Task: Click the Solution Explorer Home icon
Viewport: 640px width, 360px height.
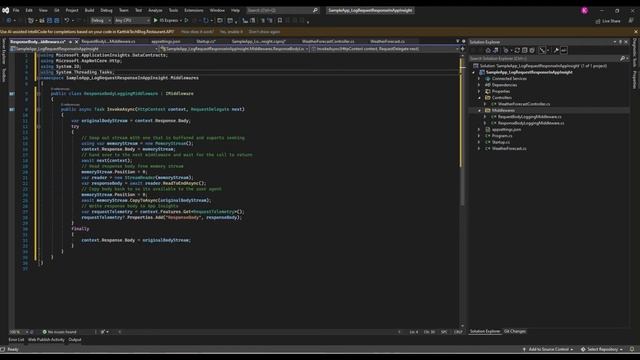Action: [x=488, y=50]
